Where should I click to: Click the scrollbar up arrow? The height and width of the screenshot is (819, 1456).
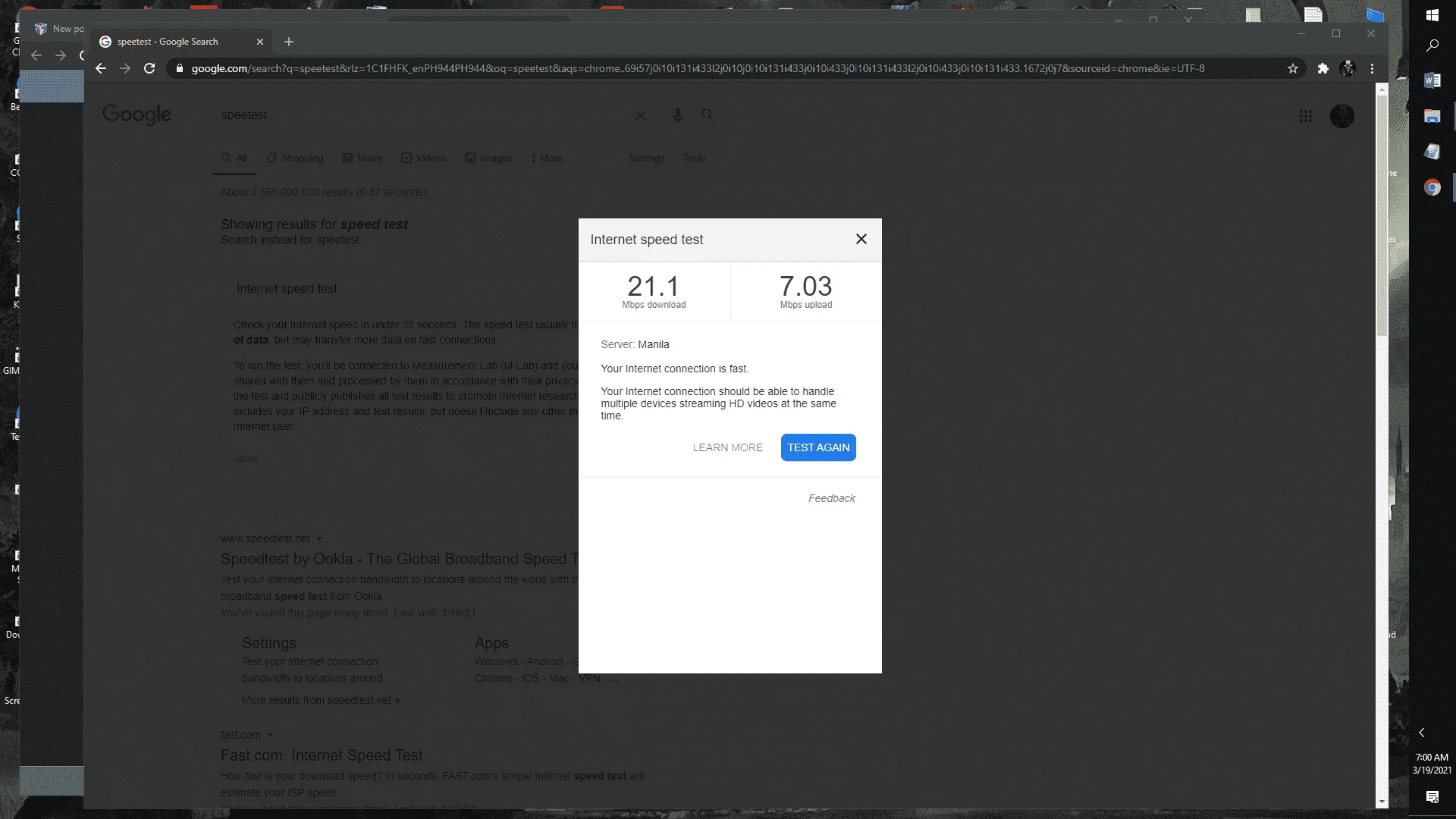click(x=1382, y=89)
